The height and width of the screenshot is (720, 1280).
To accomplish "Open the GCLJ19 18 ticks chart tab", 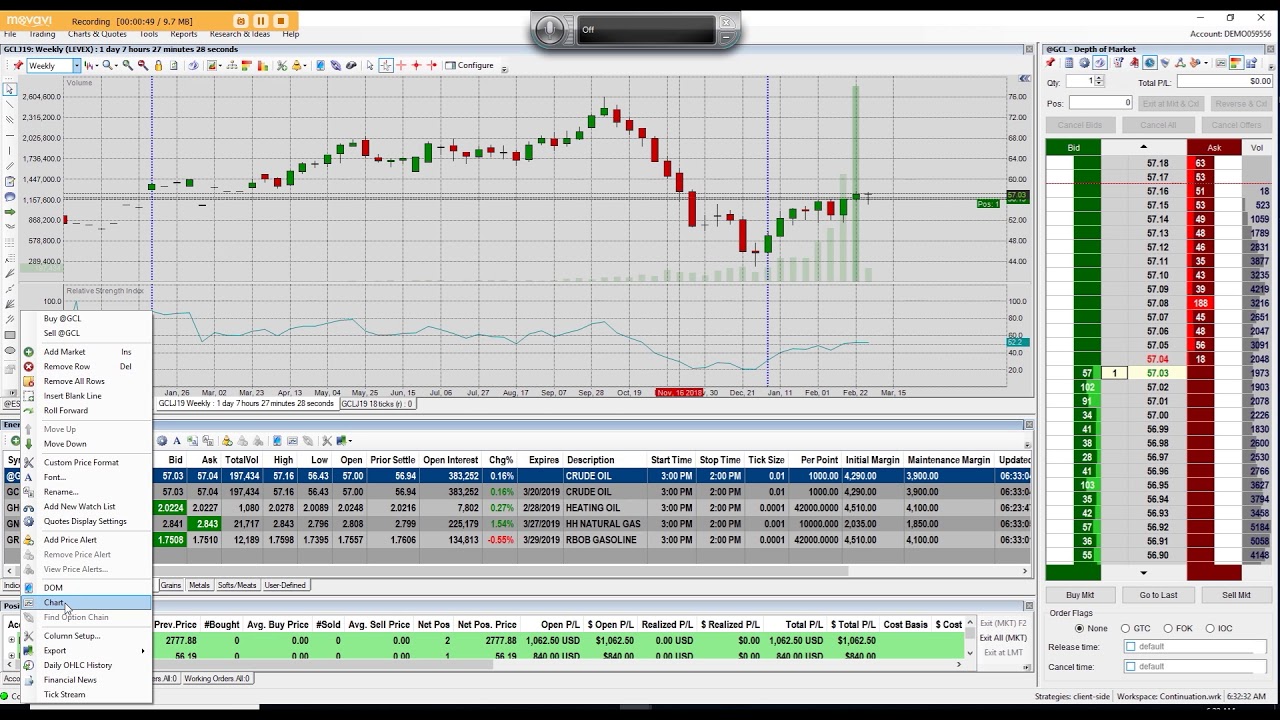I will click(378, 404).
